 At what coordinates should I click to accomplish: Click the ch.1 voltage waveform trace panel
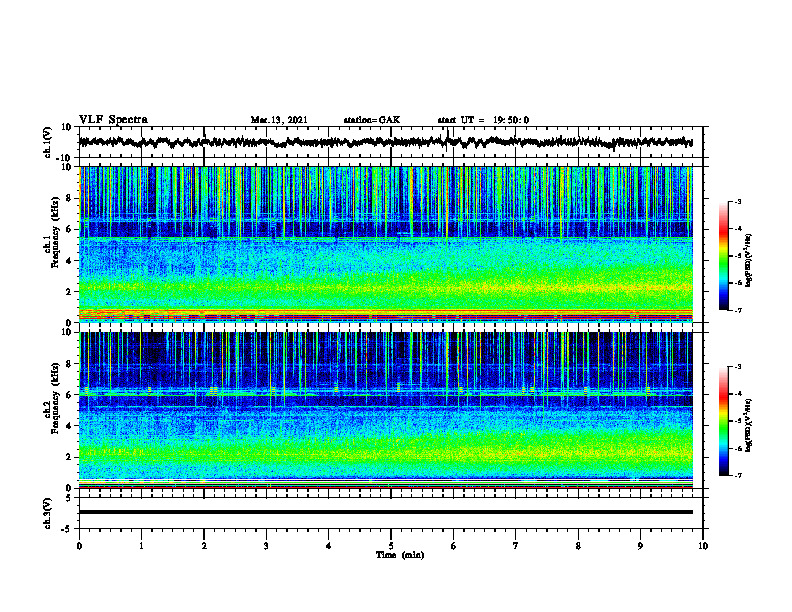pos(390,142)
